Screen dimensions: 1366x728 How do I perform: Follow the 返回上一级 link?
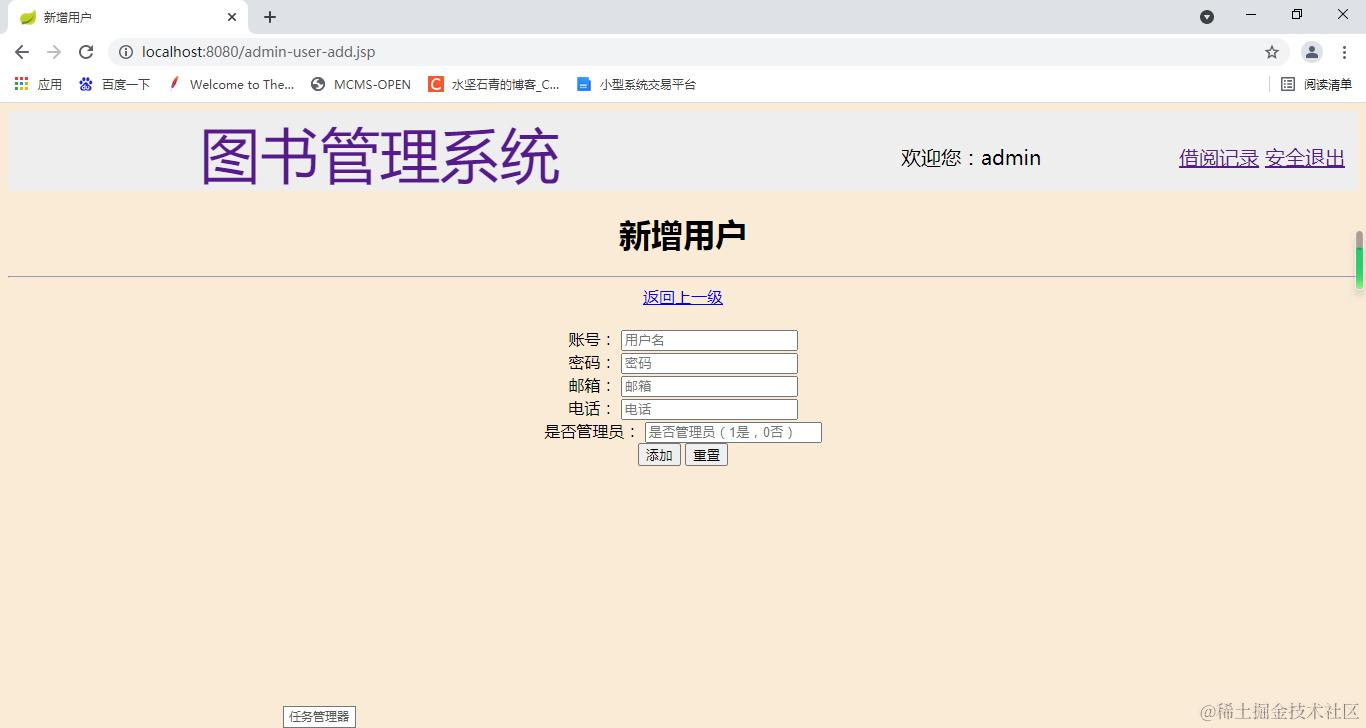point(683,297)
